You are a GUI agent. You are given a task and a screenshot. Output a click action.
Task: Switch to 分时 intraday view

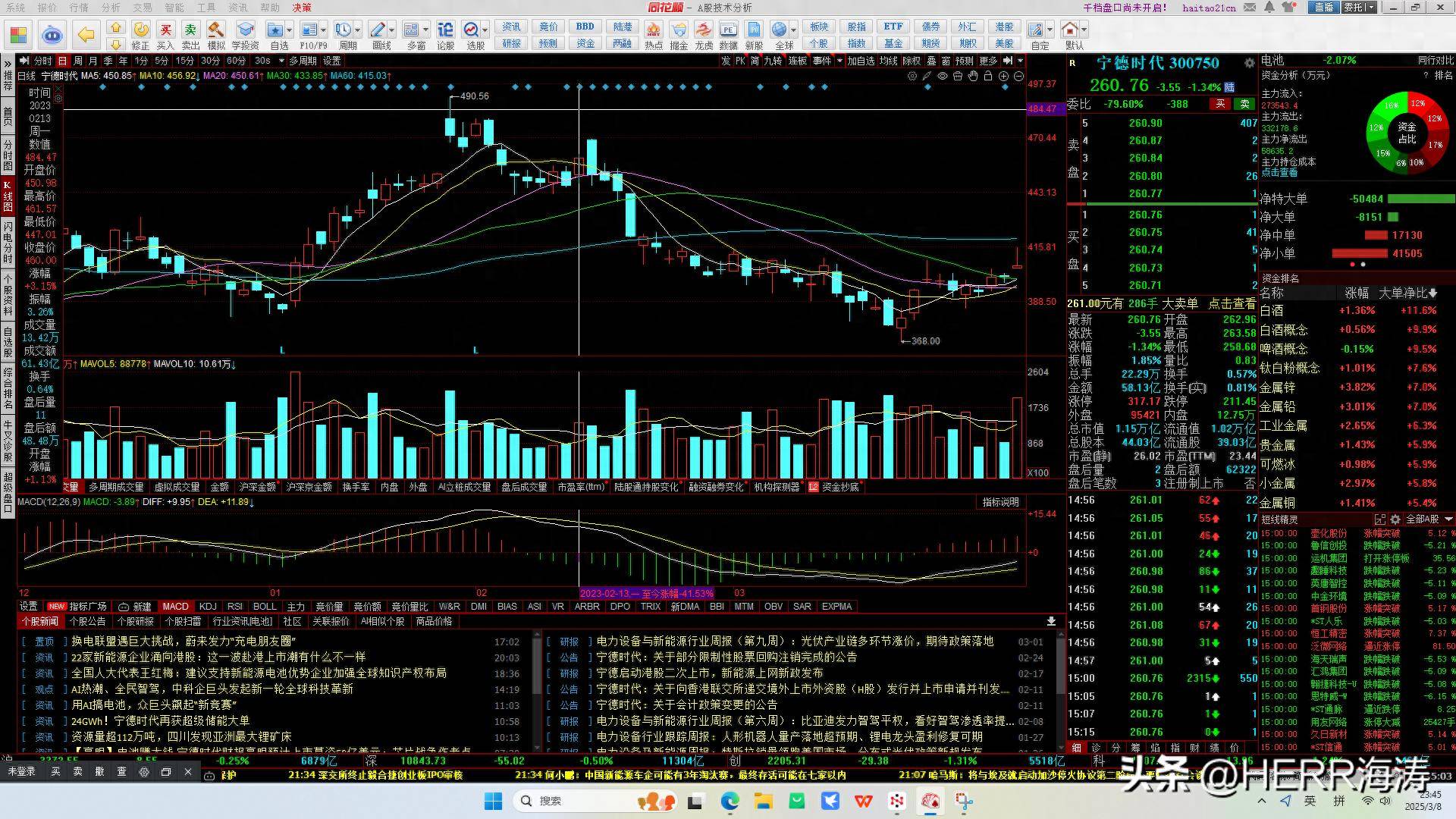[x=42, y=61]
